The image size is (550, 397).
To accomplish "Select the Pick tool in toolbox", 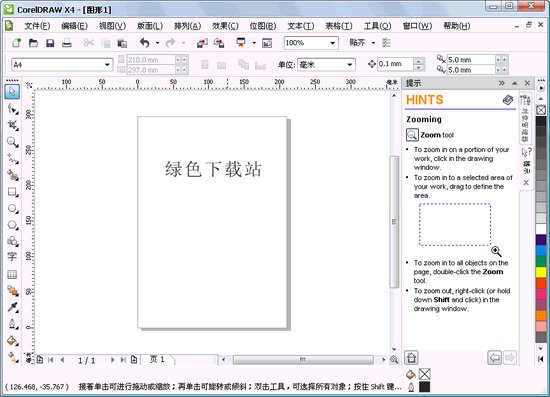I will click(x=12, y=92).
